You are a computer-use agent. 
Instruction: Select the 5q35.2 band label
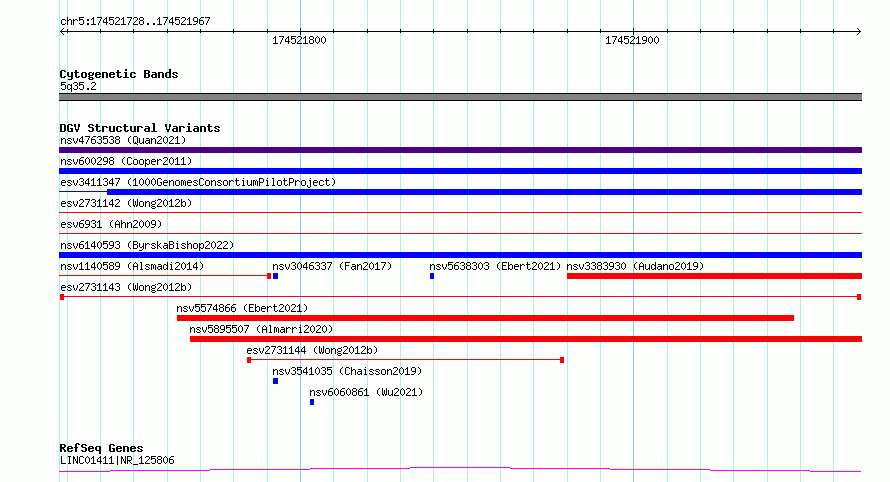tap(78, 86)
